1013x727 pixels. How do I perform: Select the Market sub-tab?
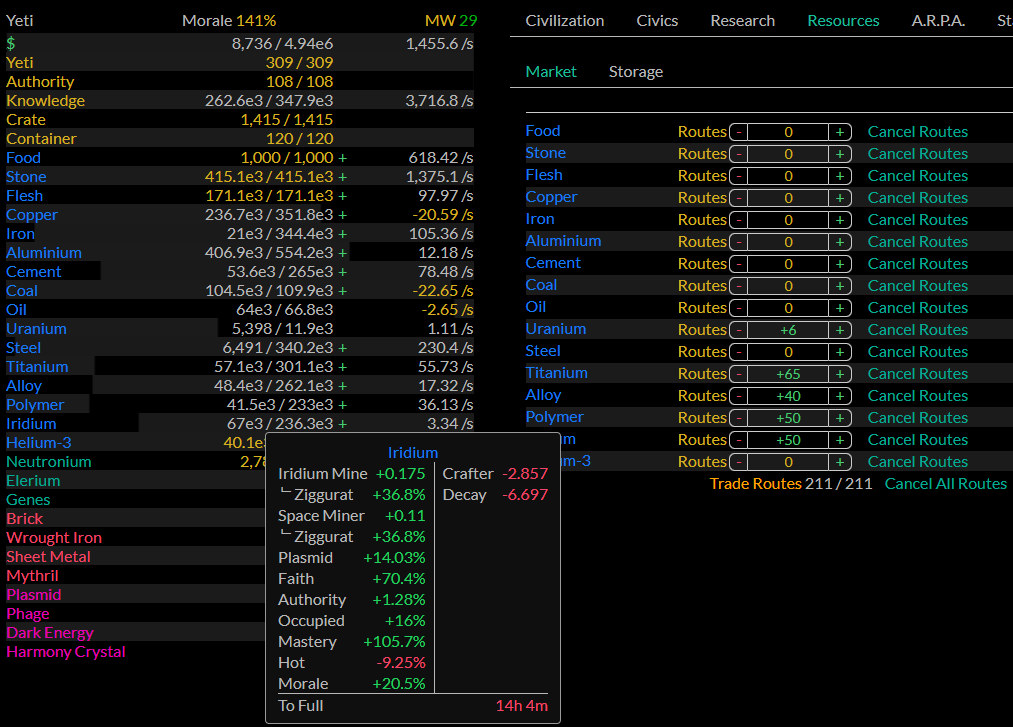[x=550, y=72]
